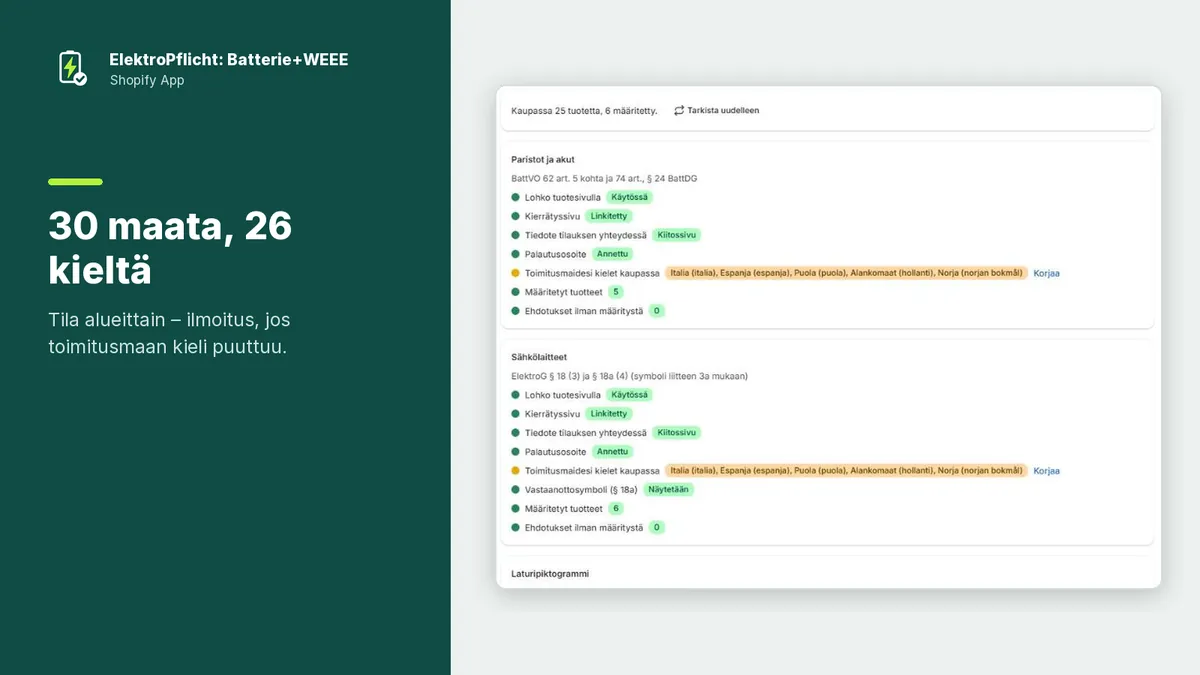Click the ElektroPflicht battery app logo

72,68
